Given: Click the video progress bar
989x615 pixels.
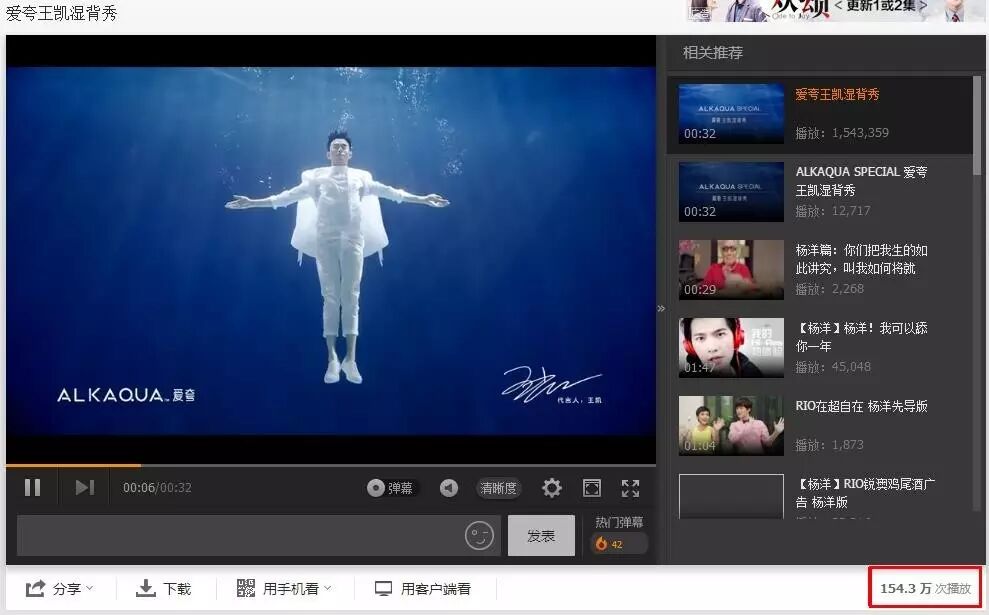Looking at the screenshot, I should 331,466.
